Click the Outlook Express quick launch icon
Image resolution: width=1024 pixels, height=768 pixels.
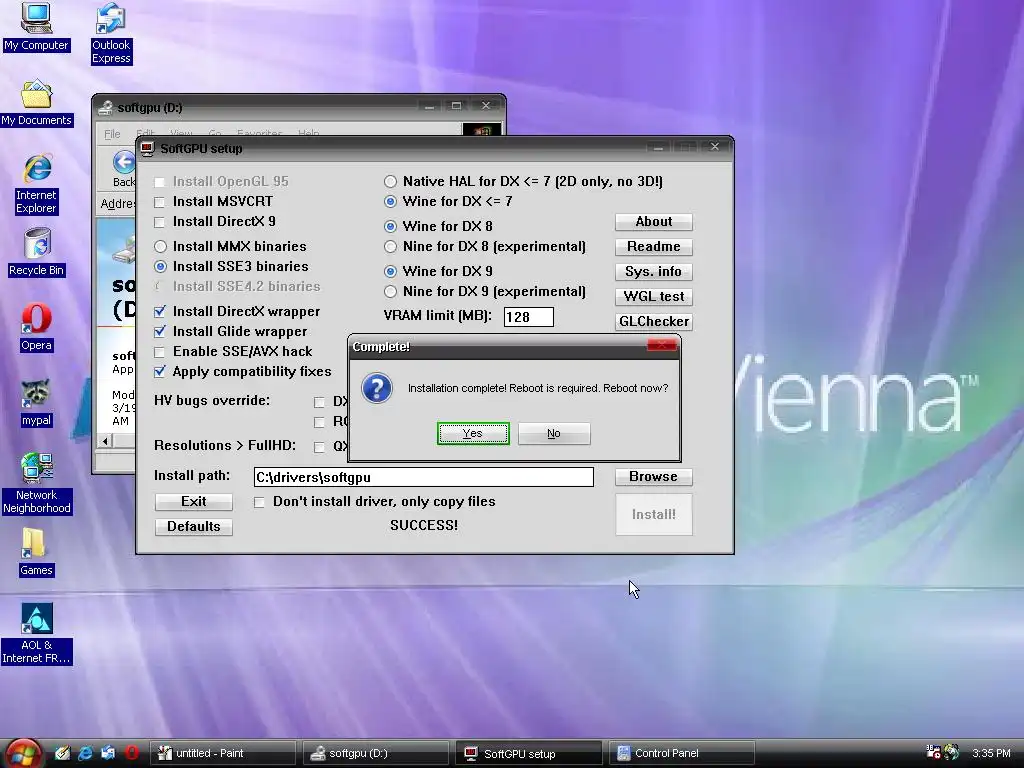(x=108, y=753)
